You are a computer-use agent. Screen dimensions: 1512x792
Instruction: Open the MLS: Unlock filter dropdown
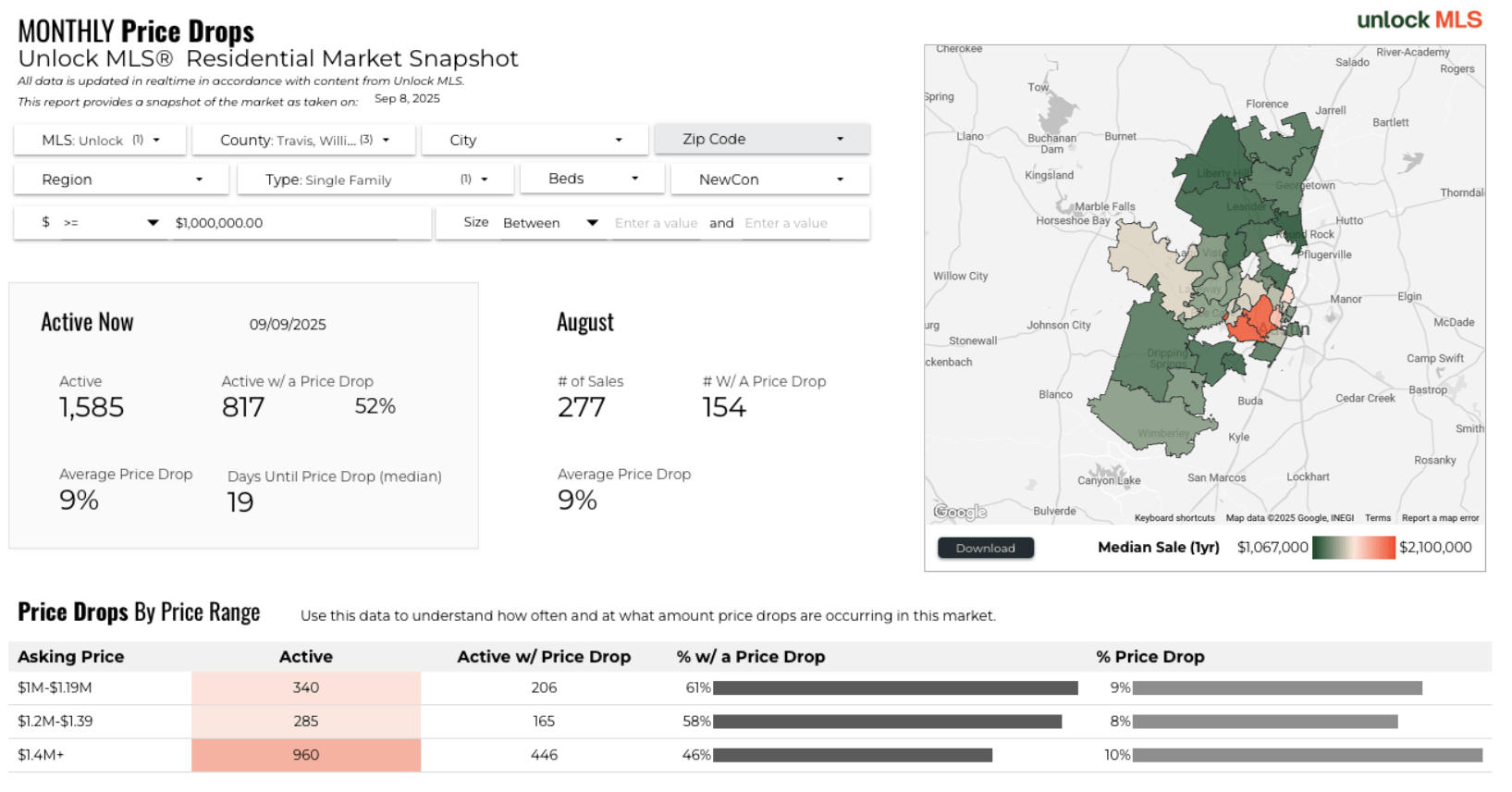pyautogui.click(x=100, y=141)
